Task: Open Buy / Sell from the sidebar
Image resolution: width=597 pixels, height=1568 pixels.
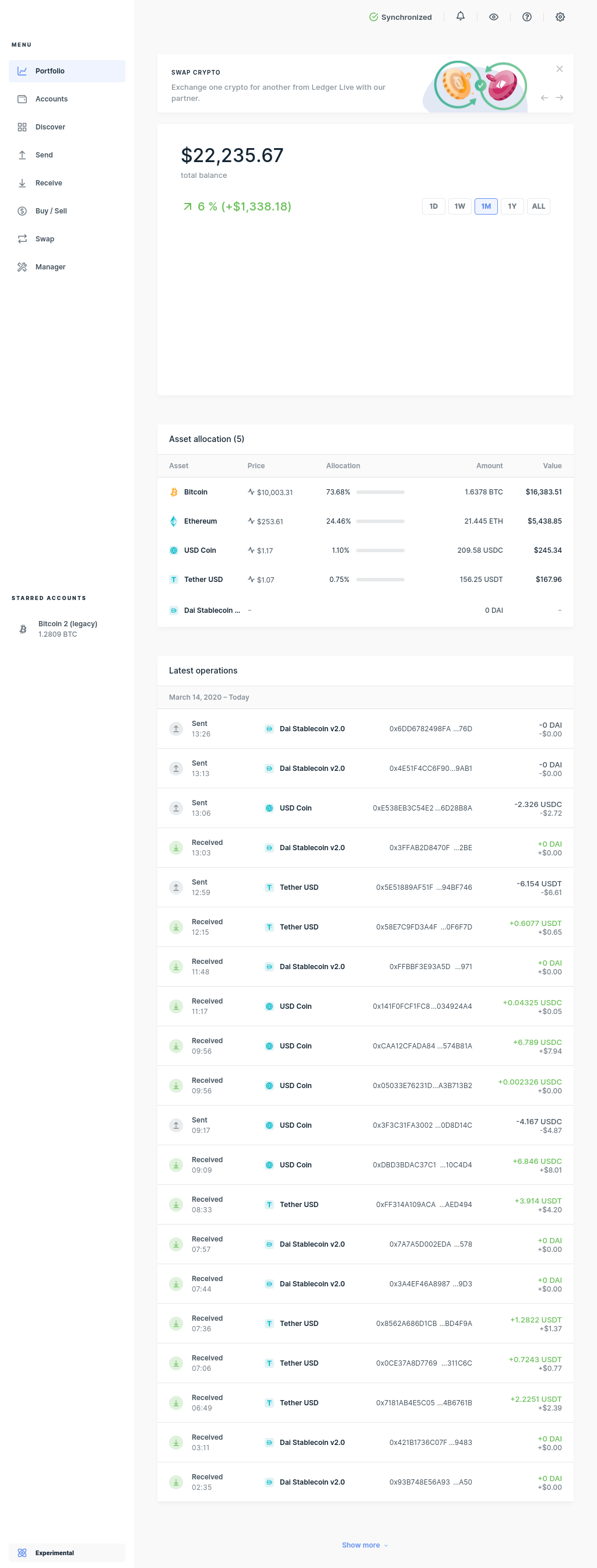Action: pyautogui.click(x=67, y=211)
